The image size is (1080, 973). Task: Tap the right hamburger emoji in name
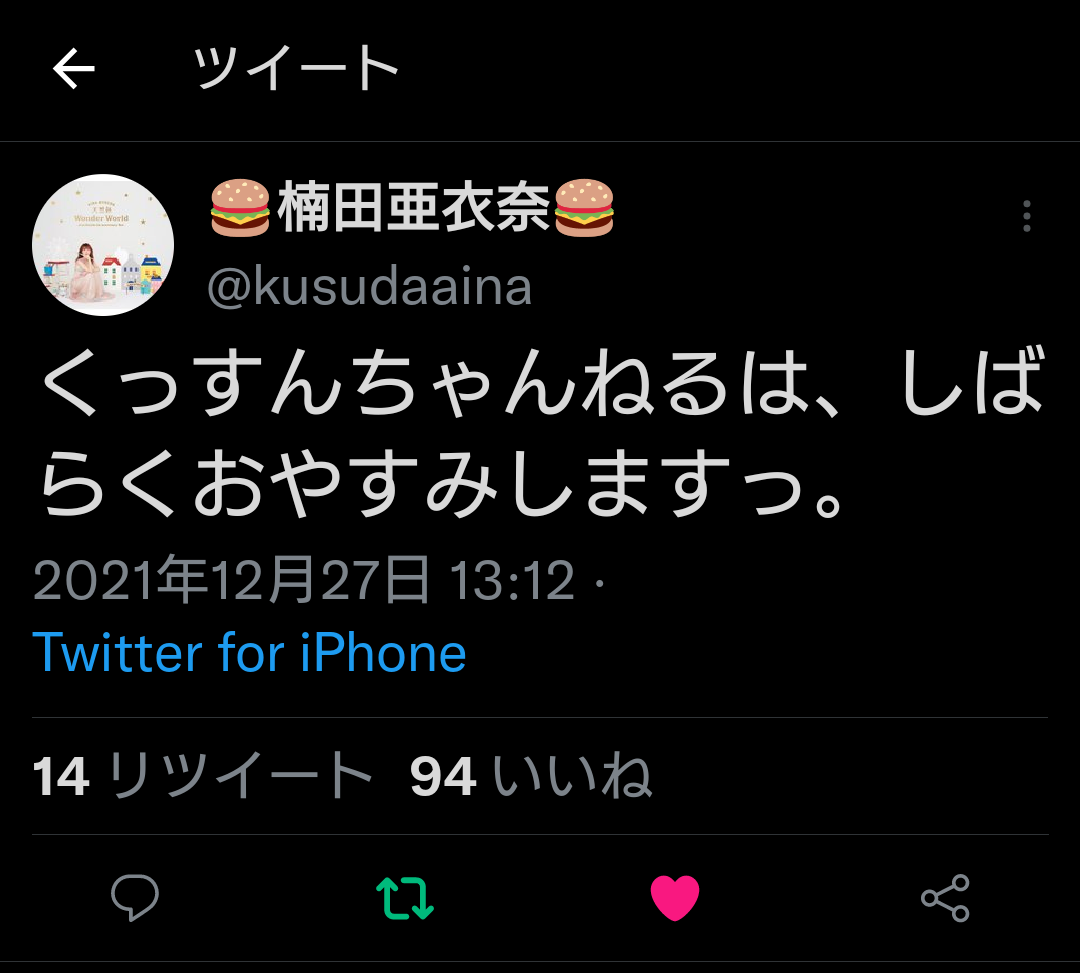583,207
